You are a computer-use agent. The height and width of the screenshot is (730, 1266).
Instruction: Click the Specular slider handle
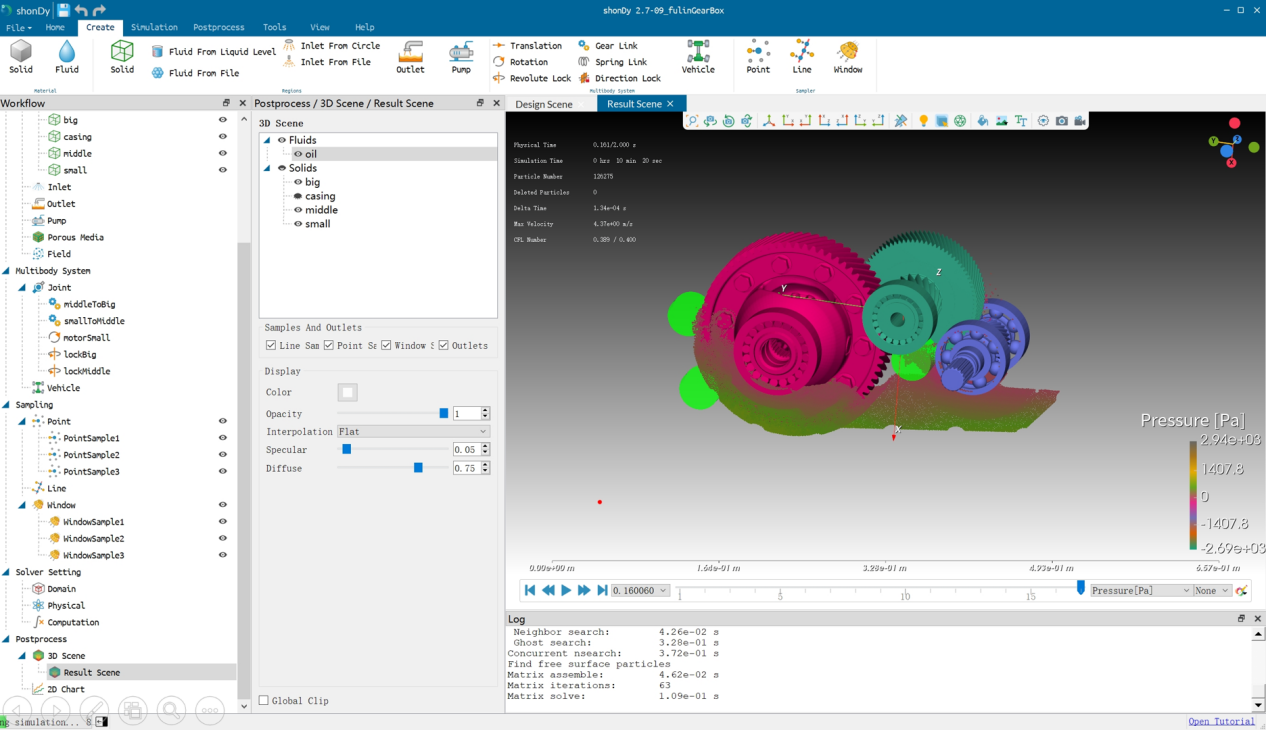pyautogui.click(x=347, y=450)
